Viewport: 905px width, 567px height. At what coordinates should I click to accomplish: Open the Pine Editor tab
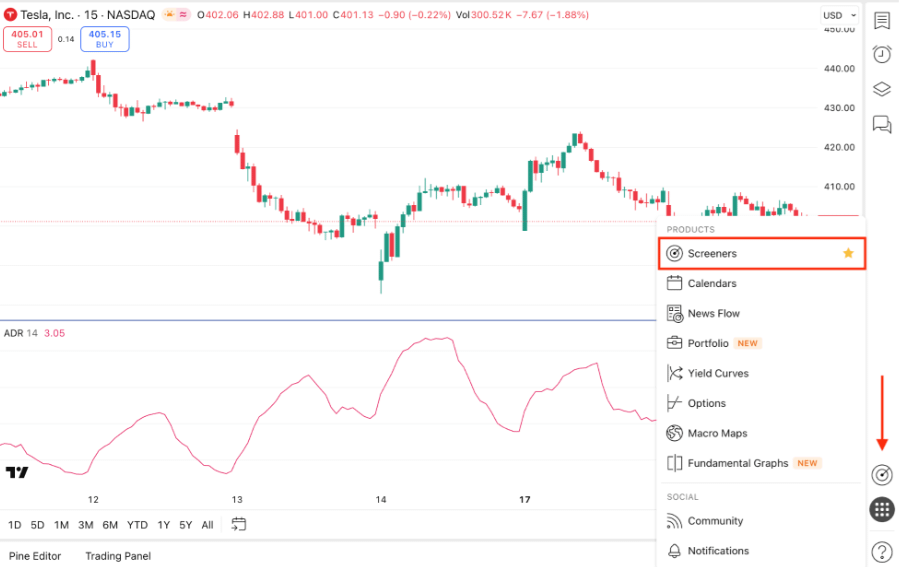(35, 556)
